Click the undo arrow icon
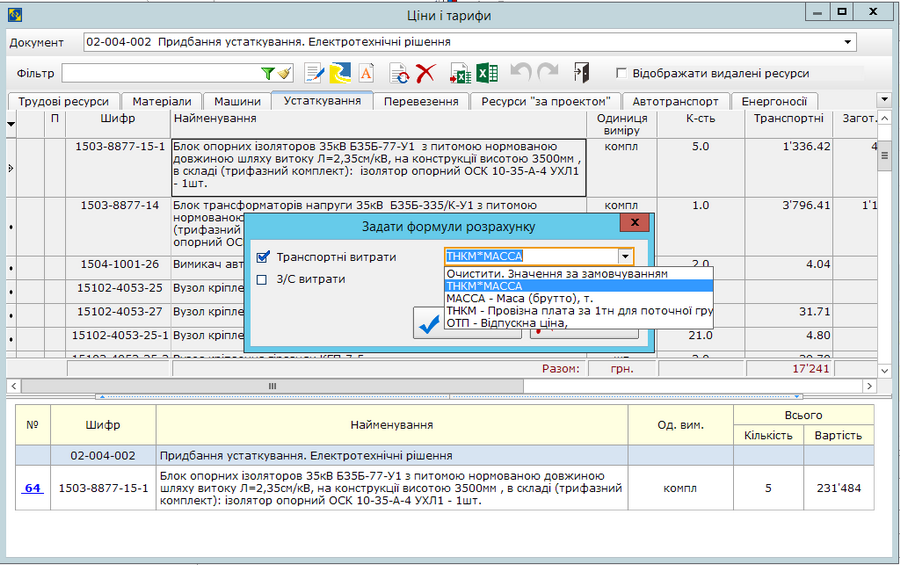 click(520, 73)
